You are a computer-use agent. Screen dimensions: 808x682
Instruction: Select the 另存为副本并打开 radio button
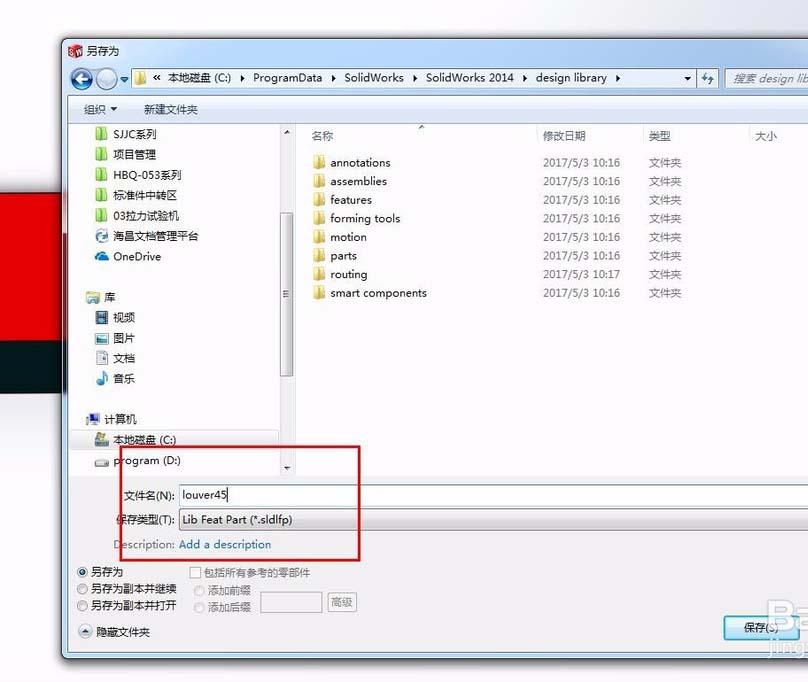pos(83,605)
